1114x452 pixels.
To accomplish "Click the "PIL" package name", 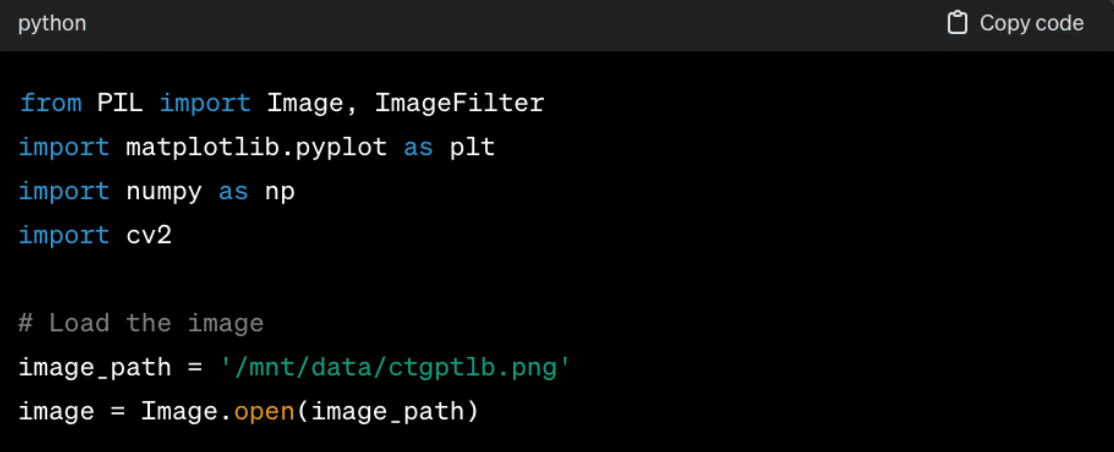I will click(119, 103).
